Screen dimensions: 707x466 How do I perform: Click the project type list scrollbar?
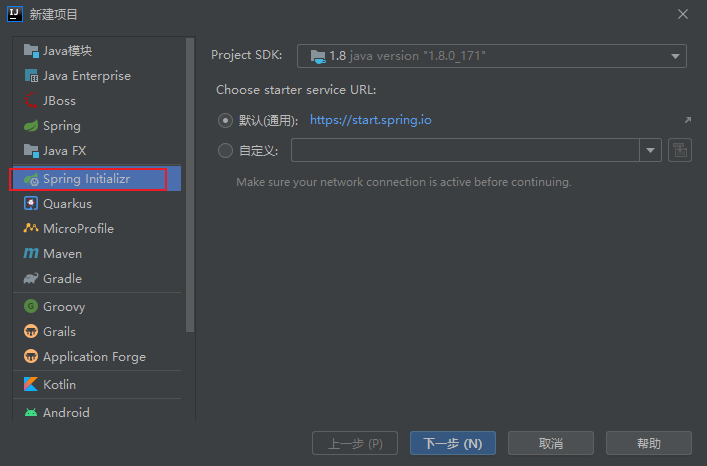tap(190, 185)
